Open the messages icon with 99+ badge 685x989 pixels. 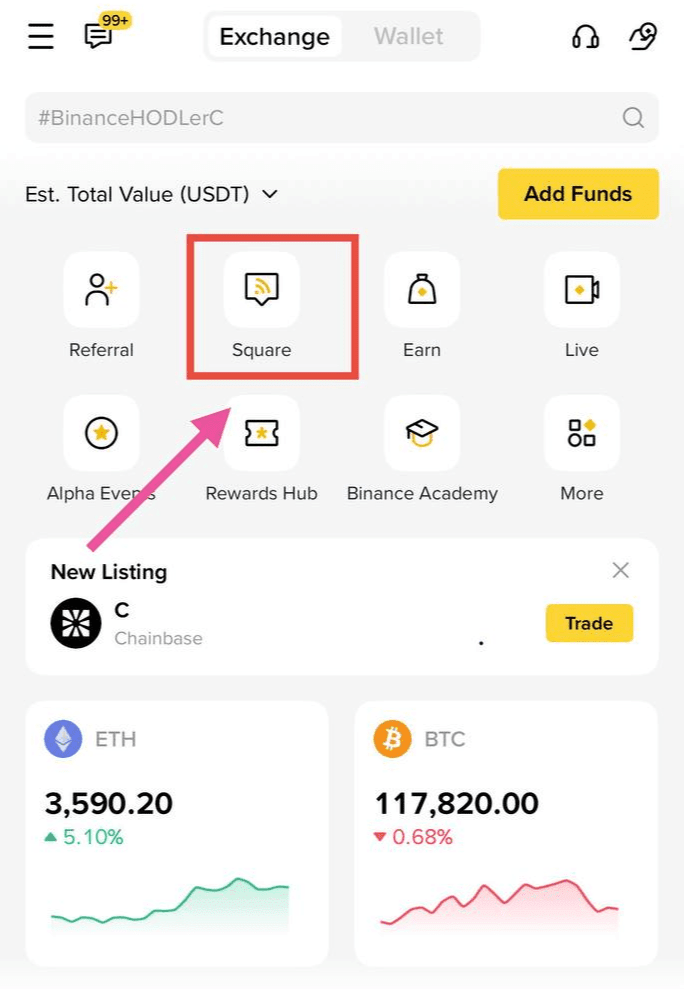100,35
